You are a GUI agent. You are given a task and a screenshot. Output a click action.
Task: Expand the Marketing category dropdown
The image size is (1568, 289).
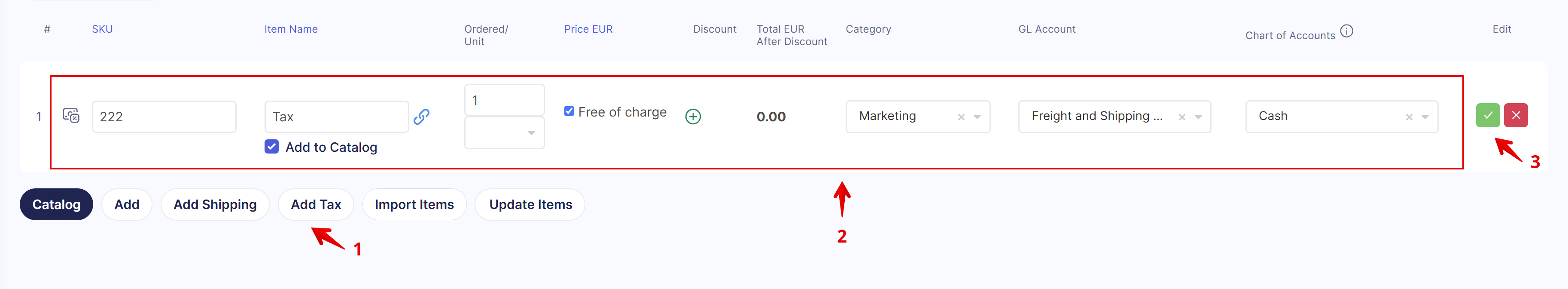[x=977, y=117]
